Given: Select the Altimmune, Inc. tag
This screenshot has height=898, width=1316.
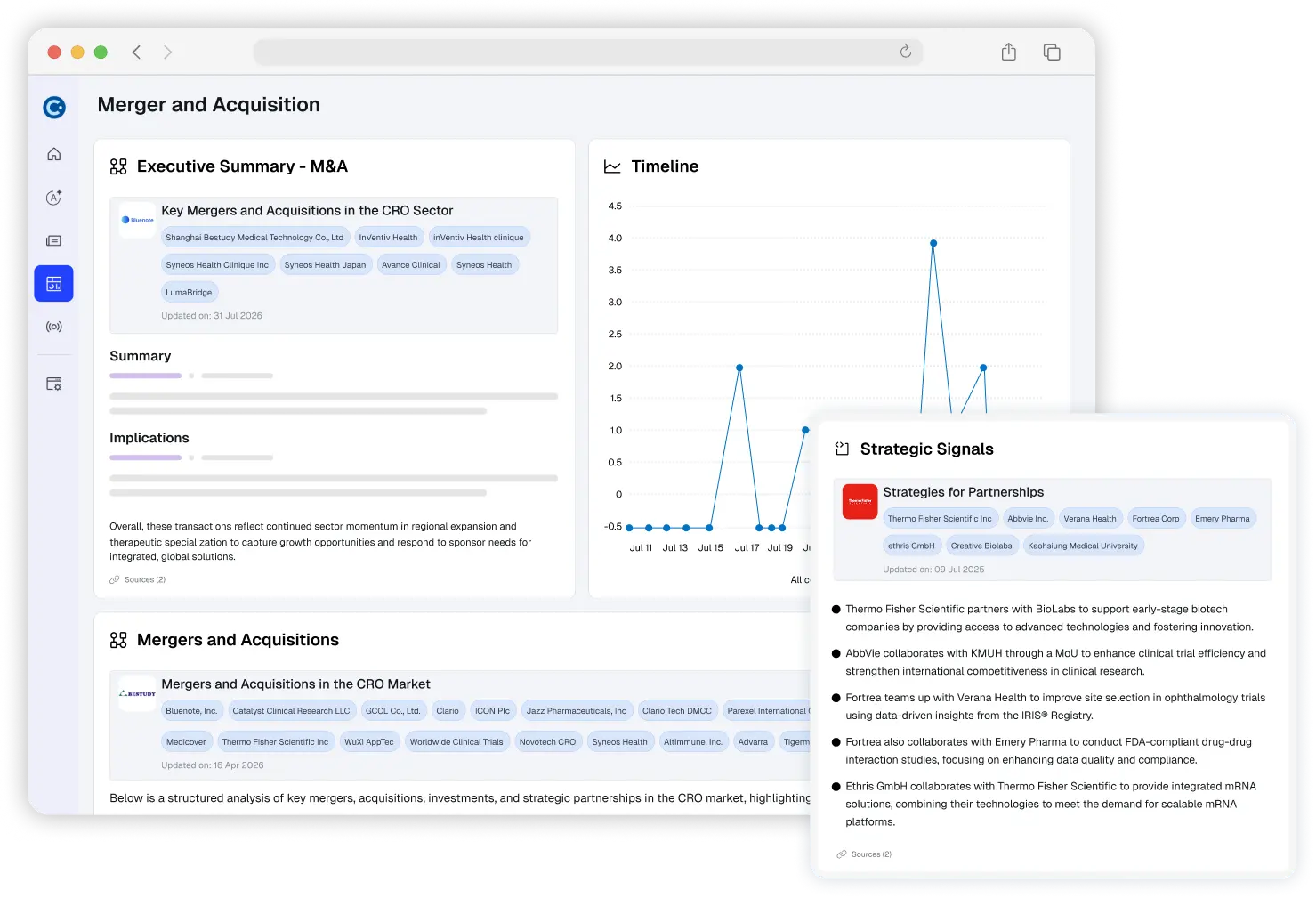Looking at the screenshot, I should coord(693,742).
